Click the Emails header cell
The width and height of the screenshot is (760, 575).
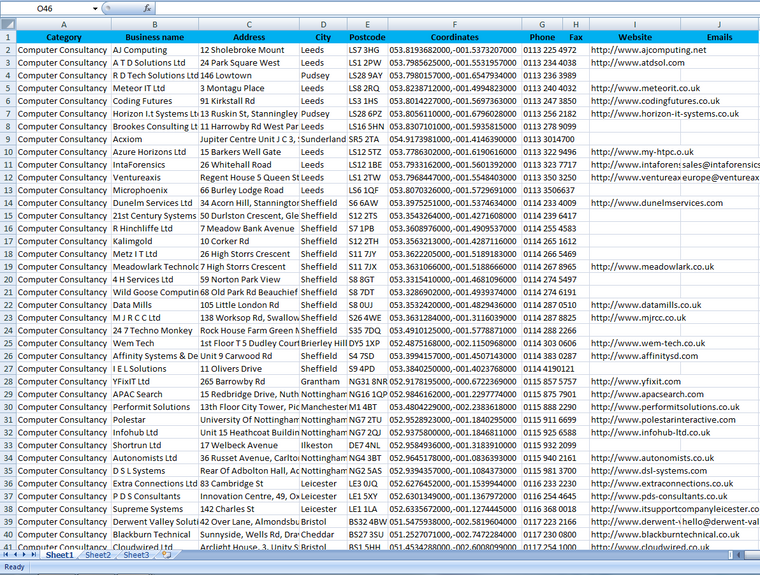[x=720, y=37]
